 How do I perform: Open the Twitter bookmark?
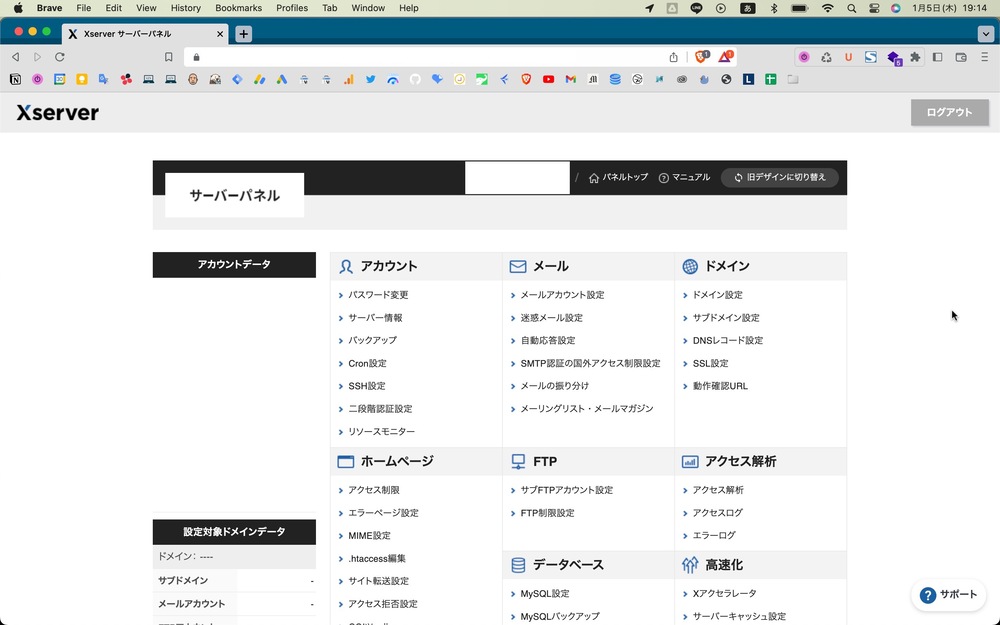(371, 80)
